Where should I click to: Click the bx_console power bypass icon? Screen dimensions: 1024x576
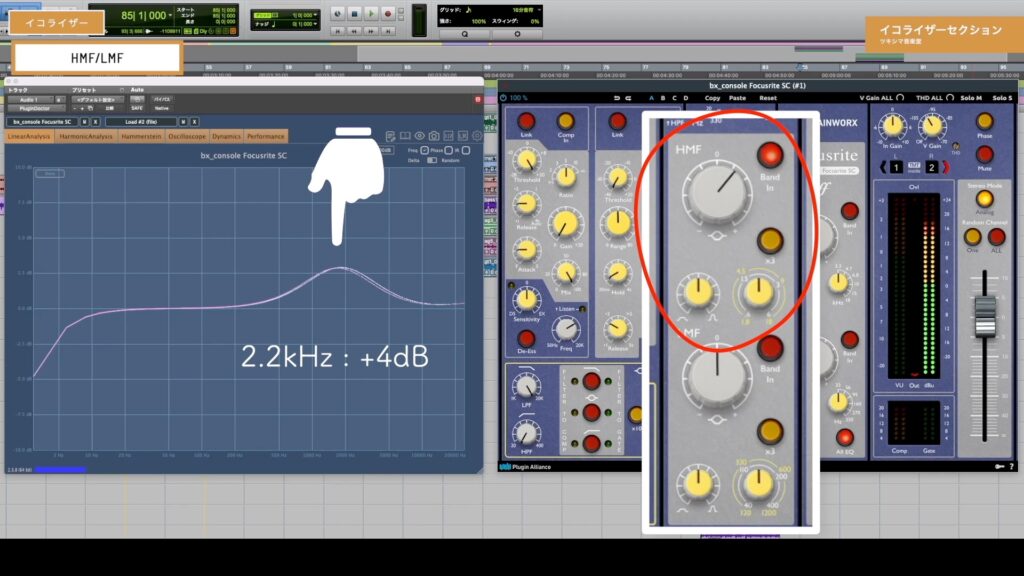[x=504, y=98]
